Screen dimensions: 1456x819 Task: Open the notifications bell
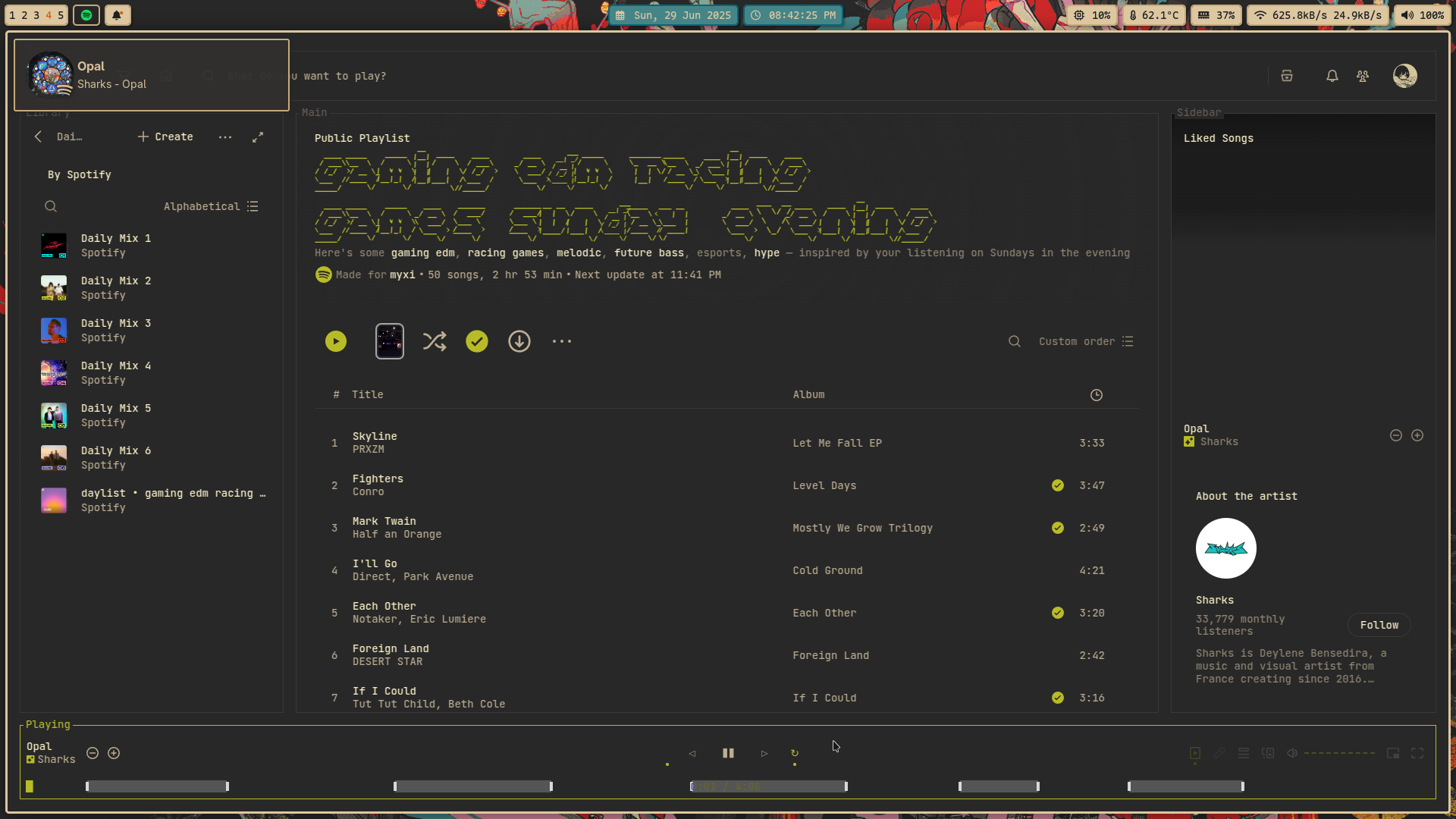[1332, 76]
